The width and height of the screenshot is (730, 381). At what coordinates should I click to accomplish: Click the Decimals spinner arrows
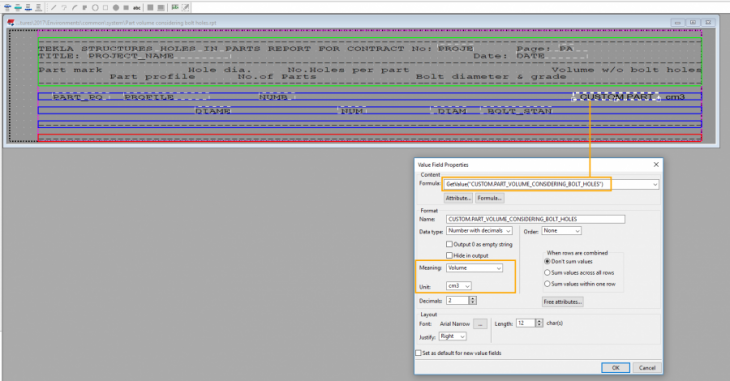tap(473, 300)
